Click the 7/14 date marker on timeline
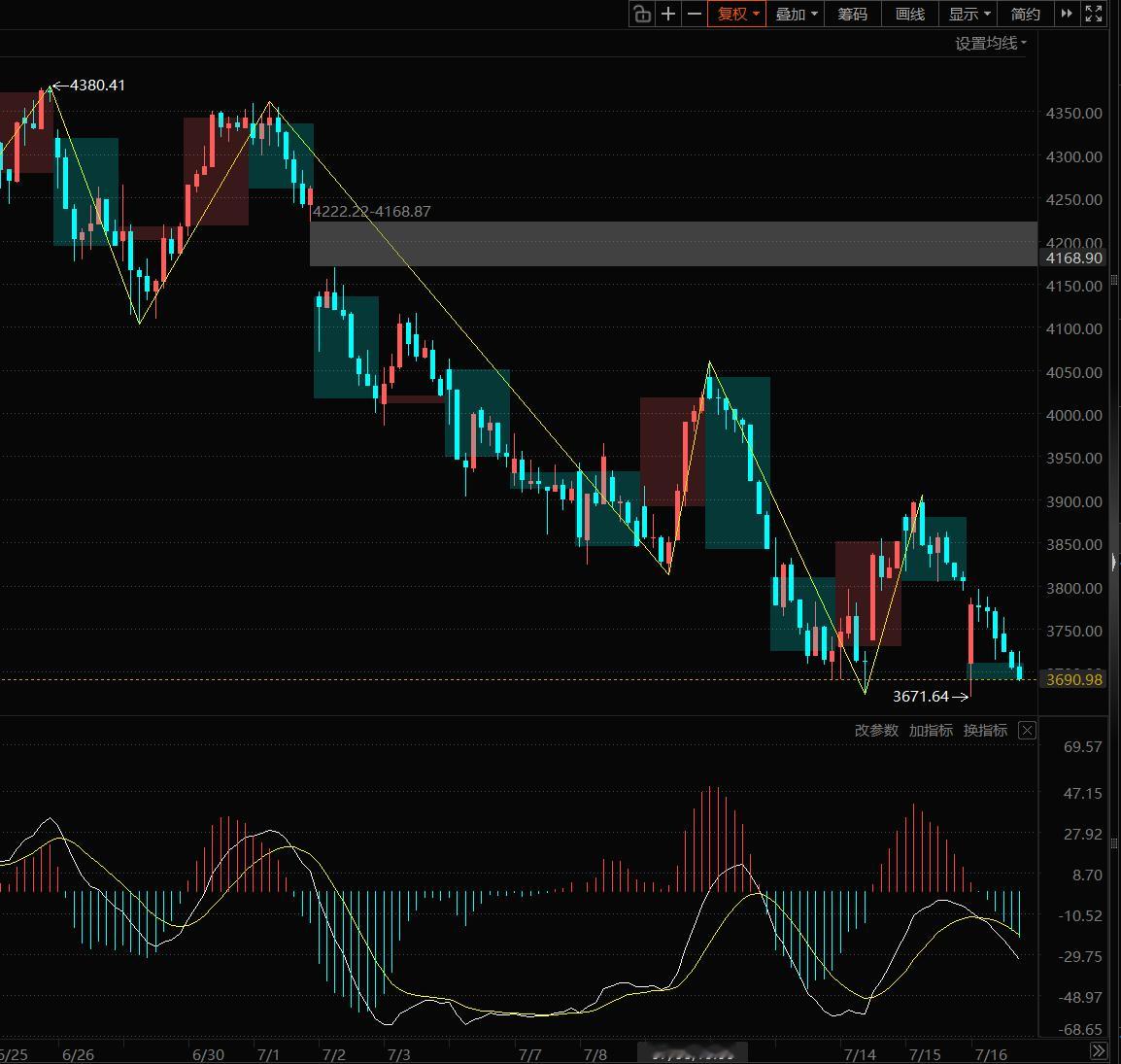This screenshot has height=1064, width=1121. 859,1054
